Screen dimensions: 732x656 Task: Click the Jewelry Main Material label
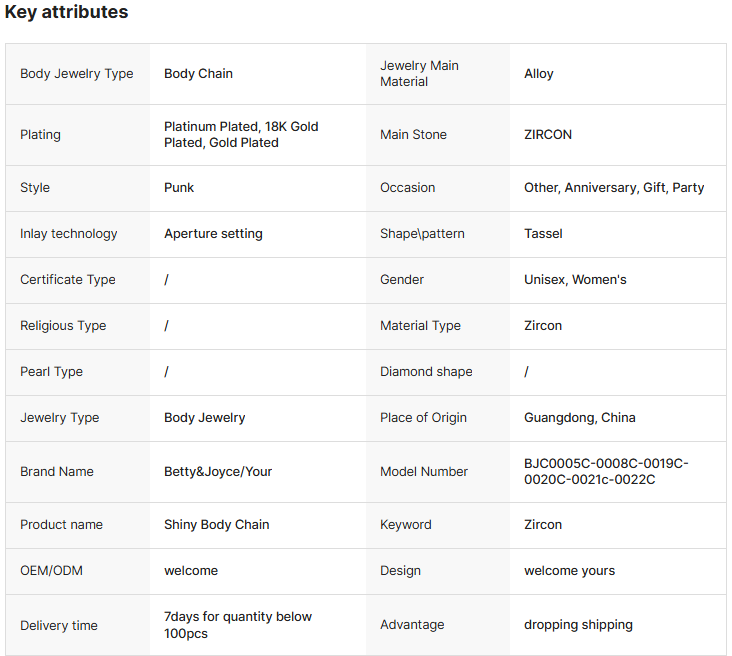click(419, 74)
